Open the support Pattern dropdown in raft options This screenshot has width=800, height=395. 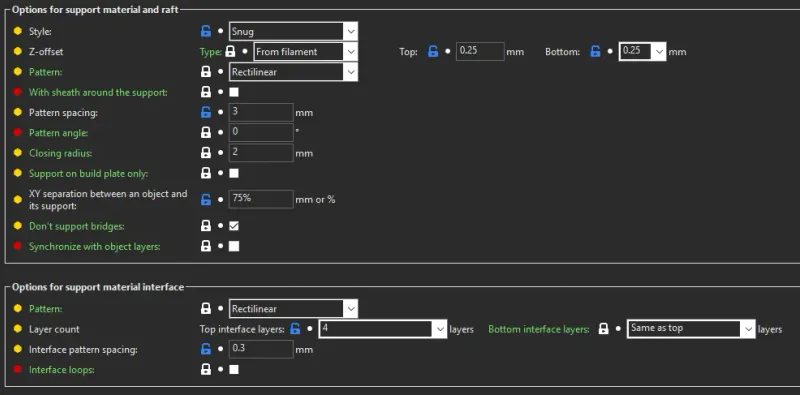tap(293, 72)
